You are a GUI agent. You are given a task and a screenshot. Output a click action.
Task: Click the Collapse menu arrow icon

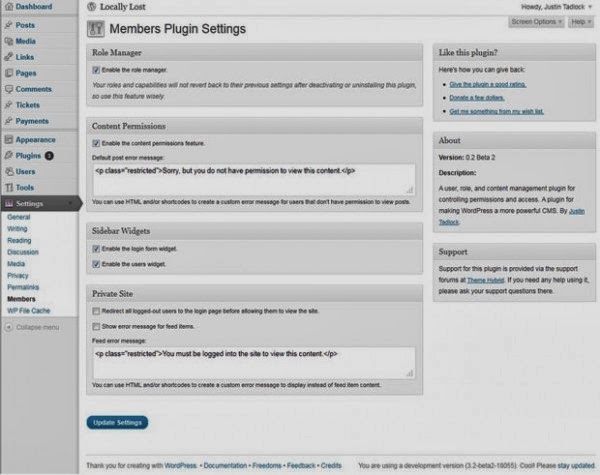click(9, 327)
